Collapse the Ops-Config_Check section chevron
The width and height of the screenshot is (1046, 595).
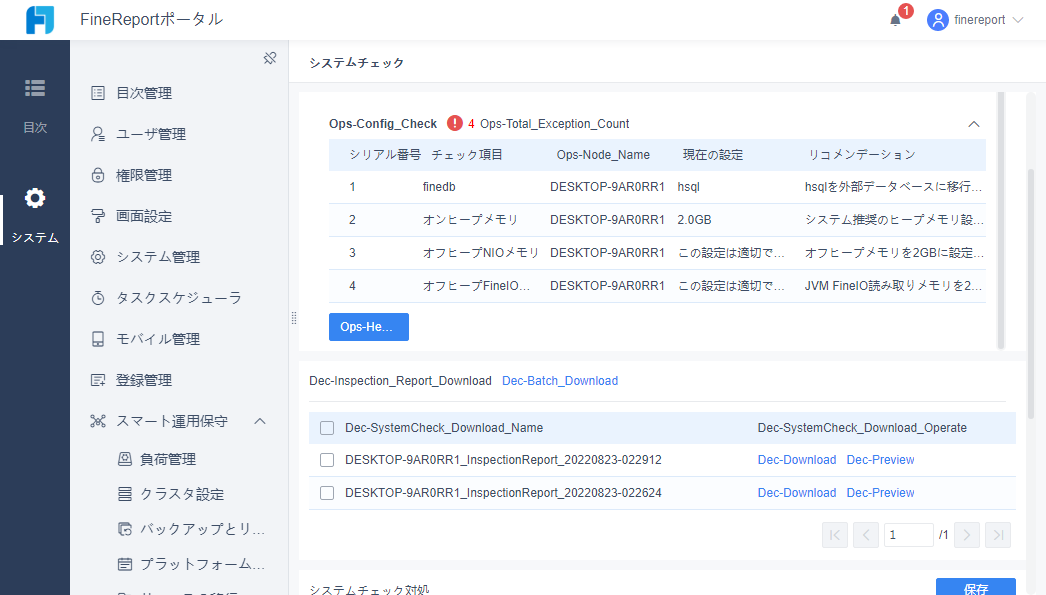[974, 124]
